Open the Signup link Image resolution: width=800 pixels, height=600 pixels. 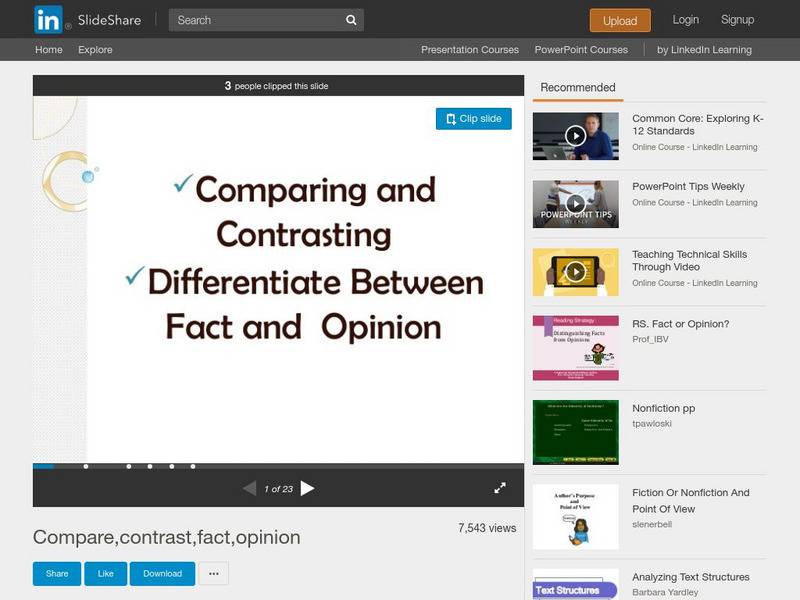click(x=737, y=20)
